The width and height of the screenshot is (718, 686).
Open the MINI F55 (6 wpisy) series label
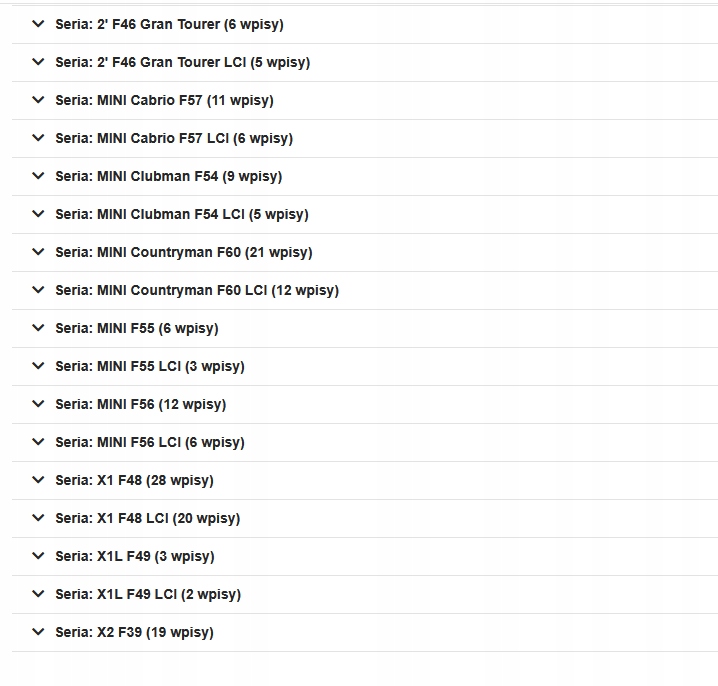(x=137, y=328)
